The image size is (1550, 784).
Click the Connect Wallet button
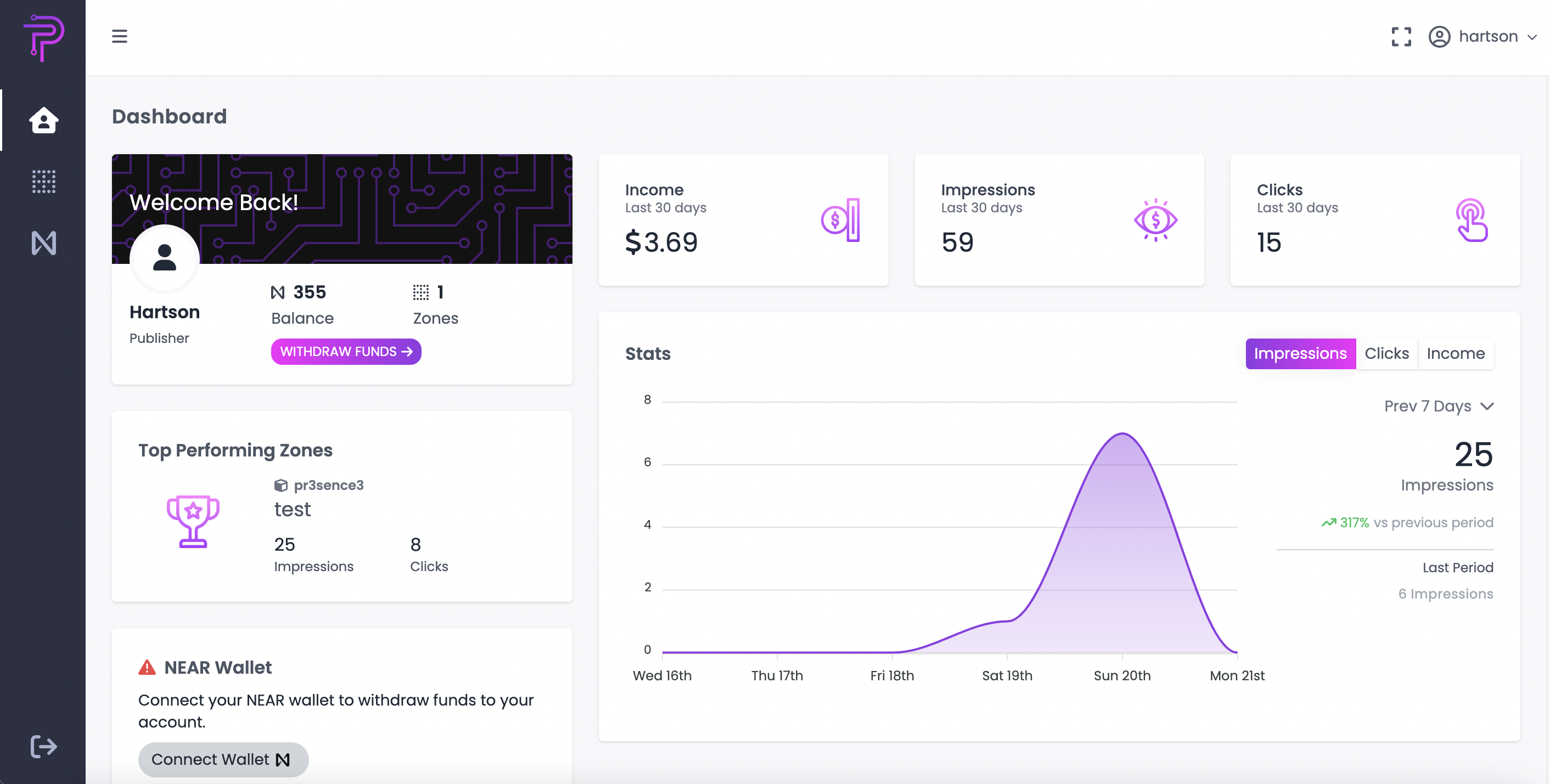pos(223,759)
